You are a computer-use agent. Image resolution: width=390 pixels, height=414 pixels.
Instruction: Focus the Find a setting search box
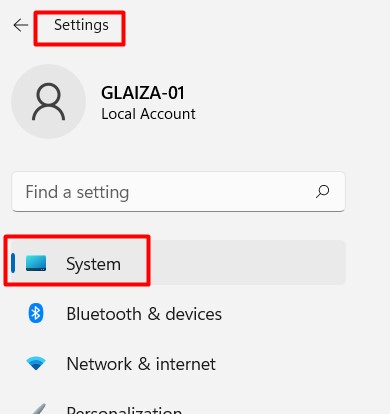coord(178,192)
